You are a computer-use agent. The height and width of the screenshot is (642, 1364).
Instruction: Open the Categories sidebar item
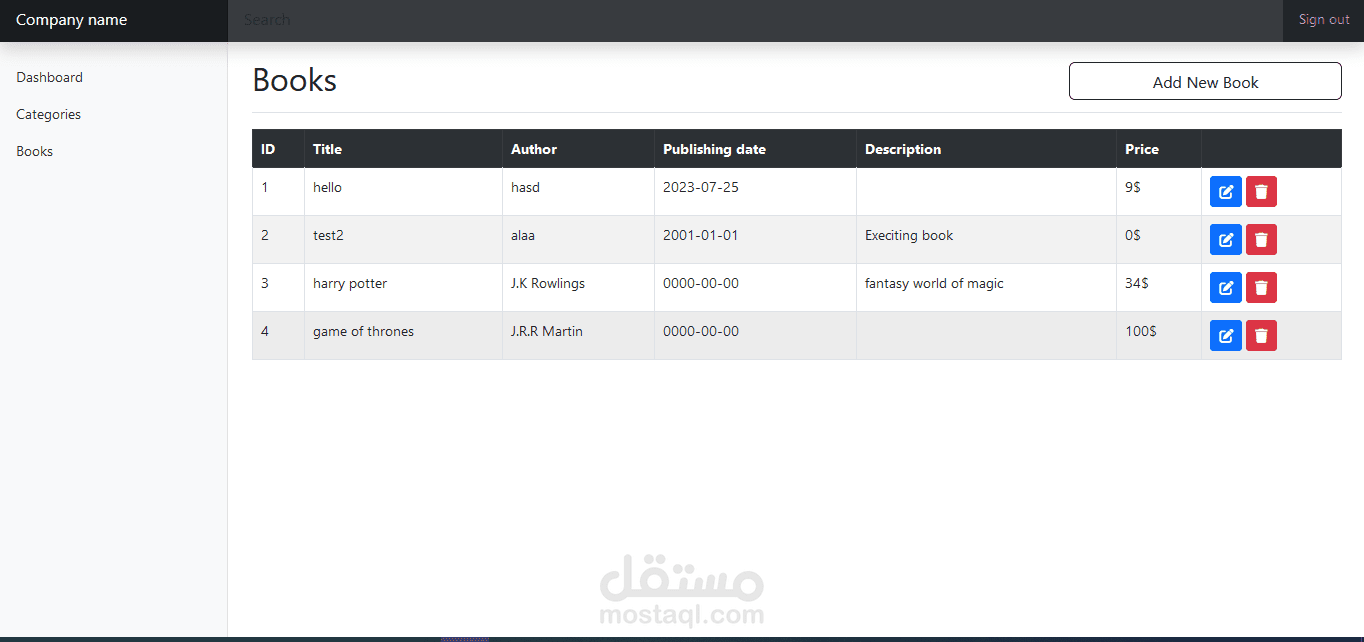(x=49, y=114)
